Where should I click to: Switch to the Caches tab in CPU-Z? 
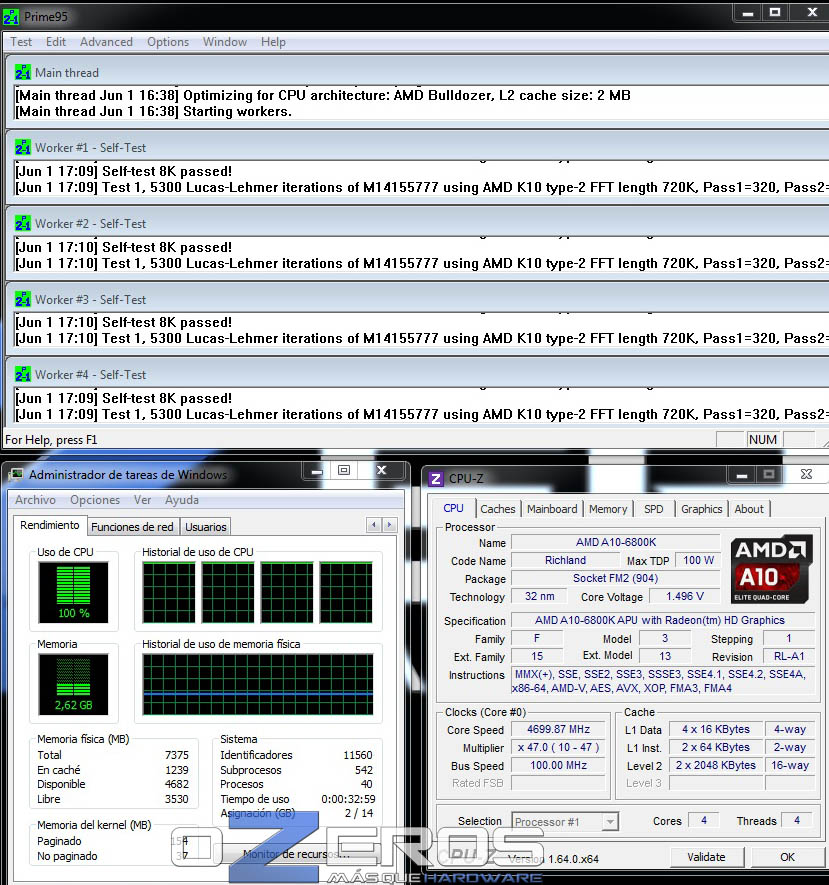(498, 509)
